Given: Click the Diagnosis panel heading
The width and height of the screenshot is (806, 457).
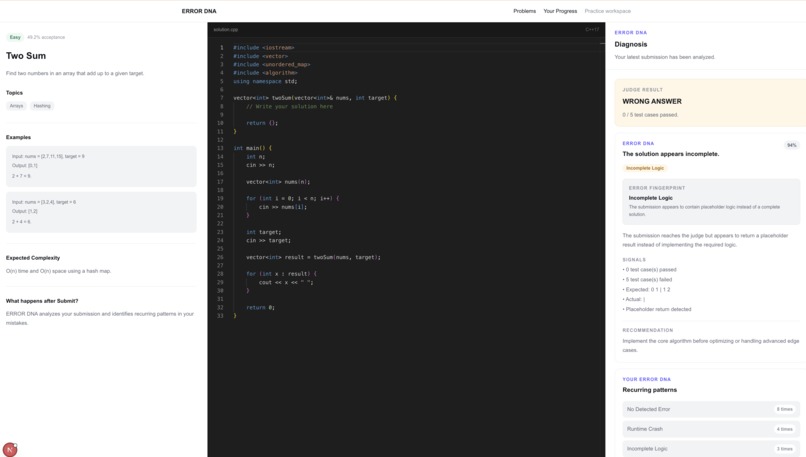Looking at the screenshot, I should 631,44.
